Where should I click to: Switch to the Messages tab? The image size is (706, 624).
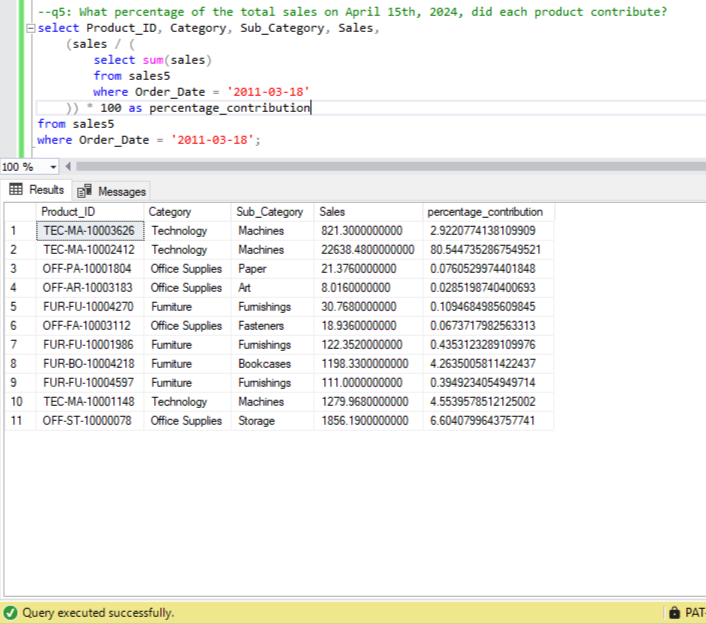pos(111,191)
